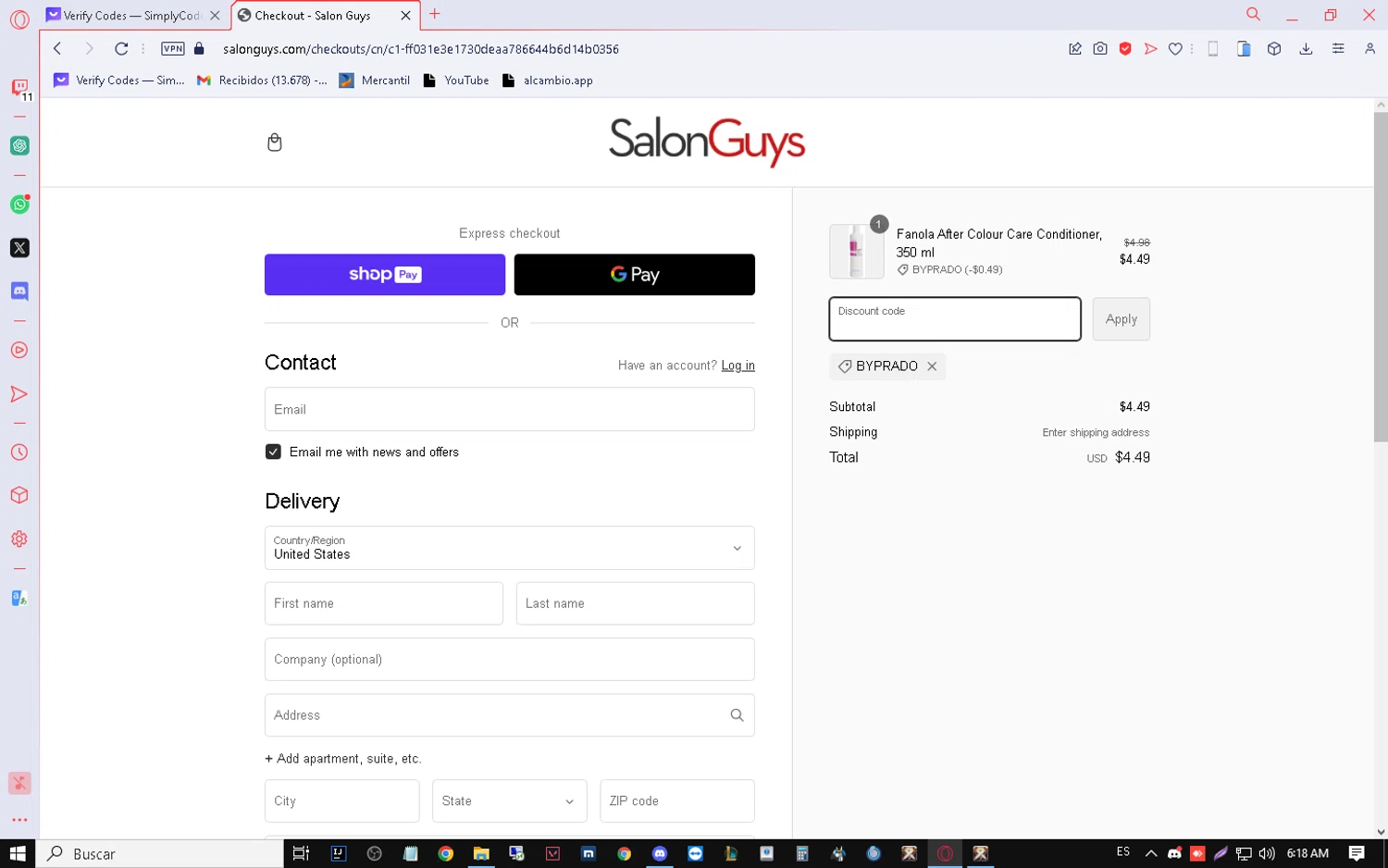This screenshot has height=868, width=1388.
Task: Open the Country/Region dropdown
Action: click(510, 548)
